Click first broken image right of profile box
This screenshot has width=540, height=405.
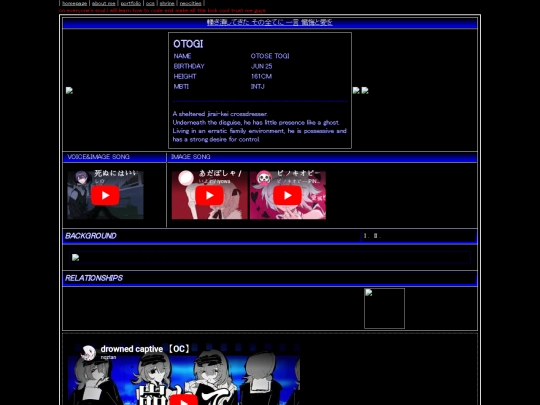click(x=356, y=91)
